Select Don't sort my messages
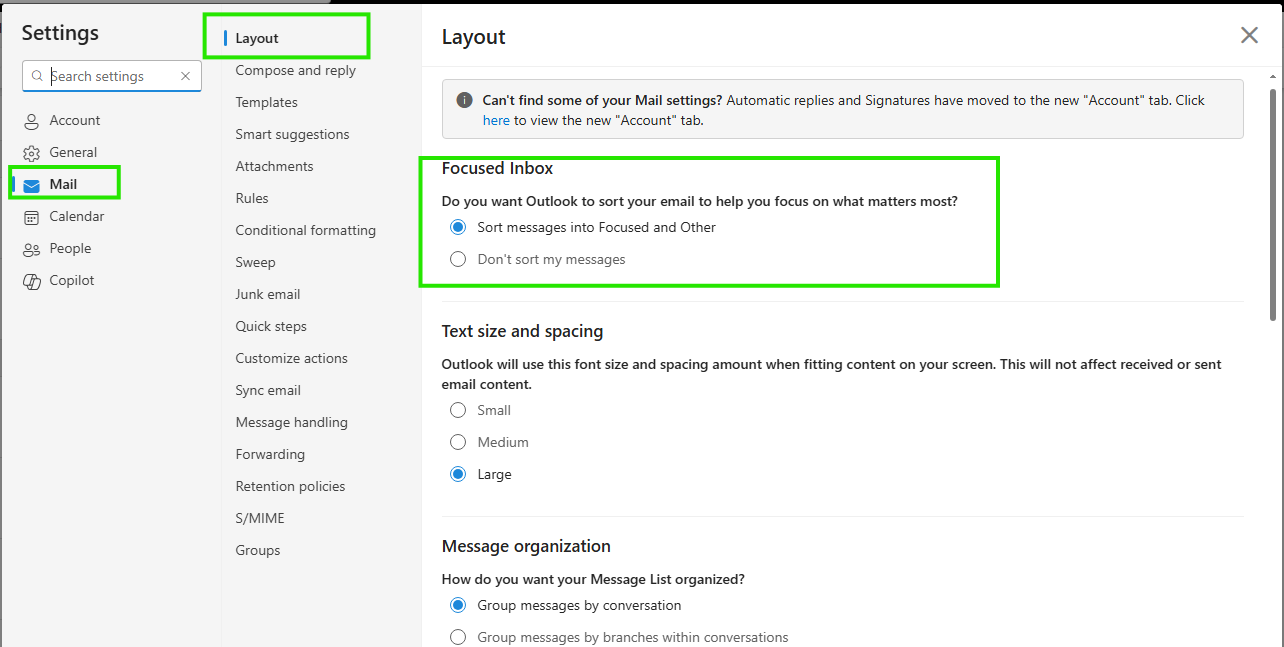Screen dimensions: 1284x647 [x=538, y=259]
